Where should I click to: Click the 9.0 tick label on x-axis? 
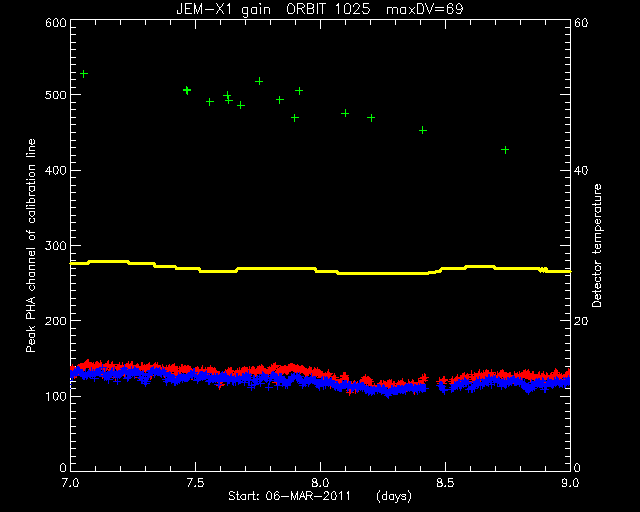coord(570,483)
